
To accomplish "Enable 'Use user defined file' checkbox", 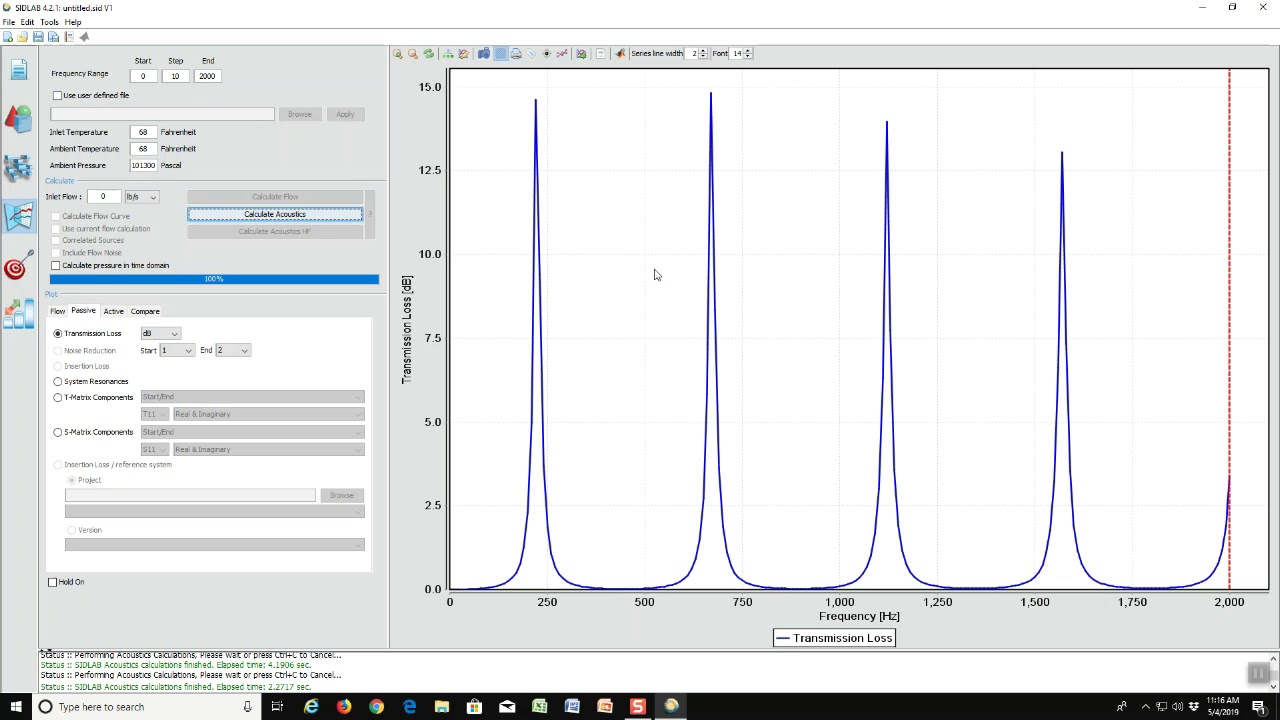I will click(57, 95).
